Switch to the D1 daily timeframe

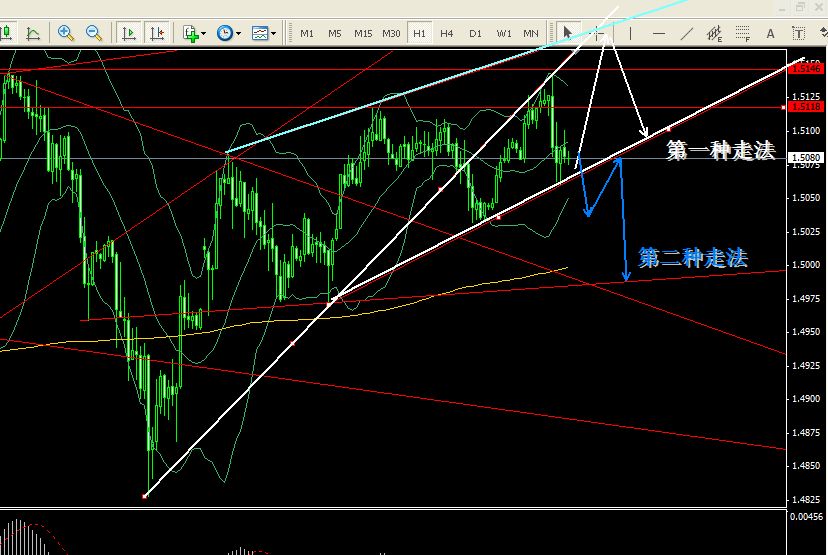(x=475, y=33)
